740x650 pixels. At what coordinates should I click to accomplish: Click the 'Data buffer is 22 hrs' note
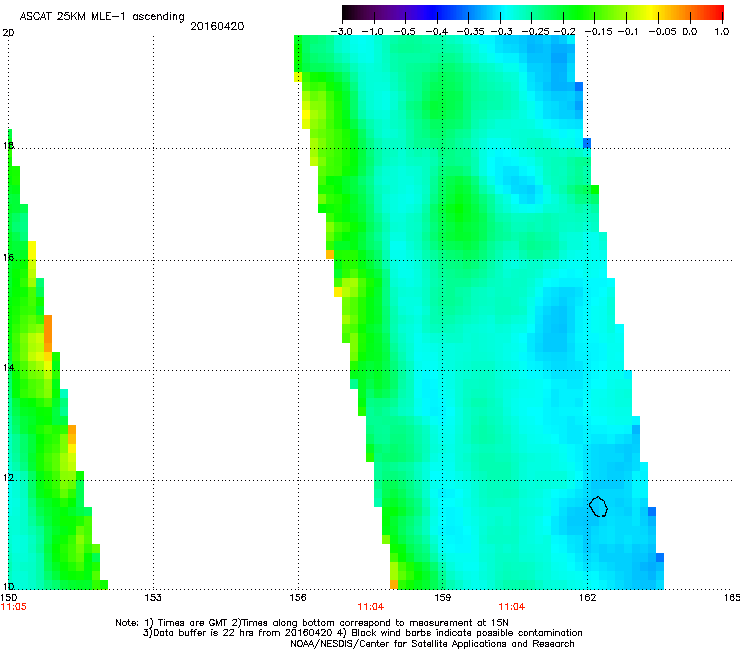click(362, 633)
